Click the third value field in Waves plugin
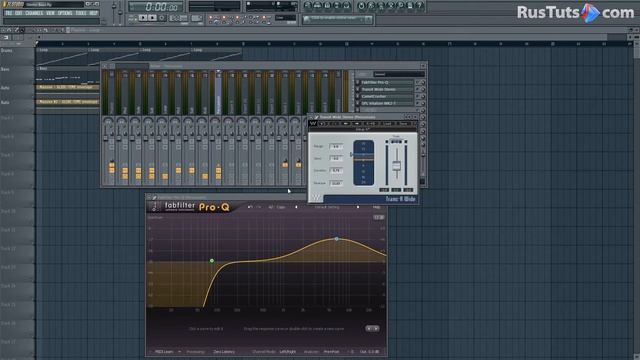The height and width of the screenshot is (360, 640). (336, 170)
